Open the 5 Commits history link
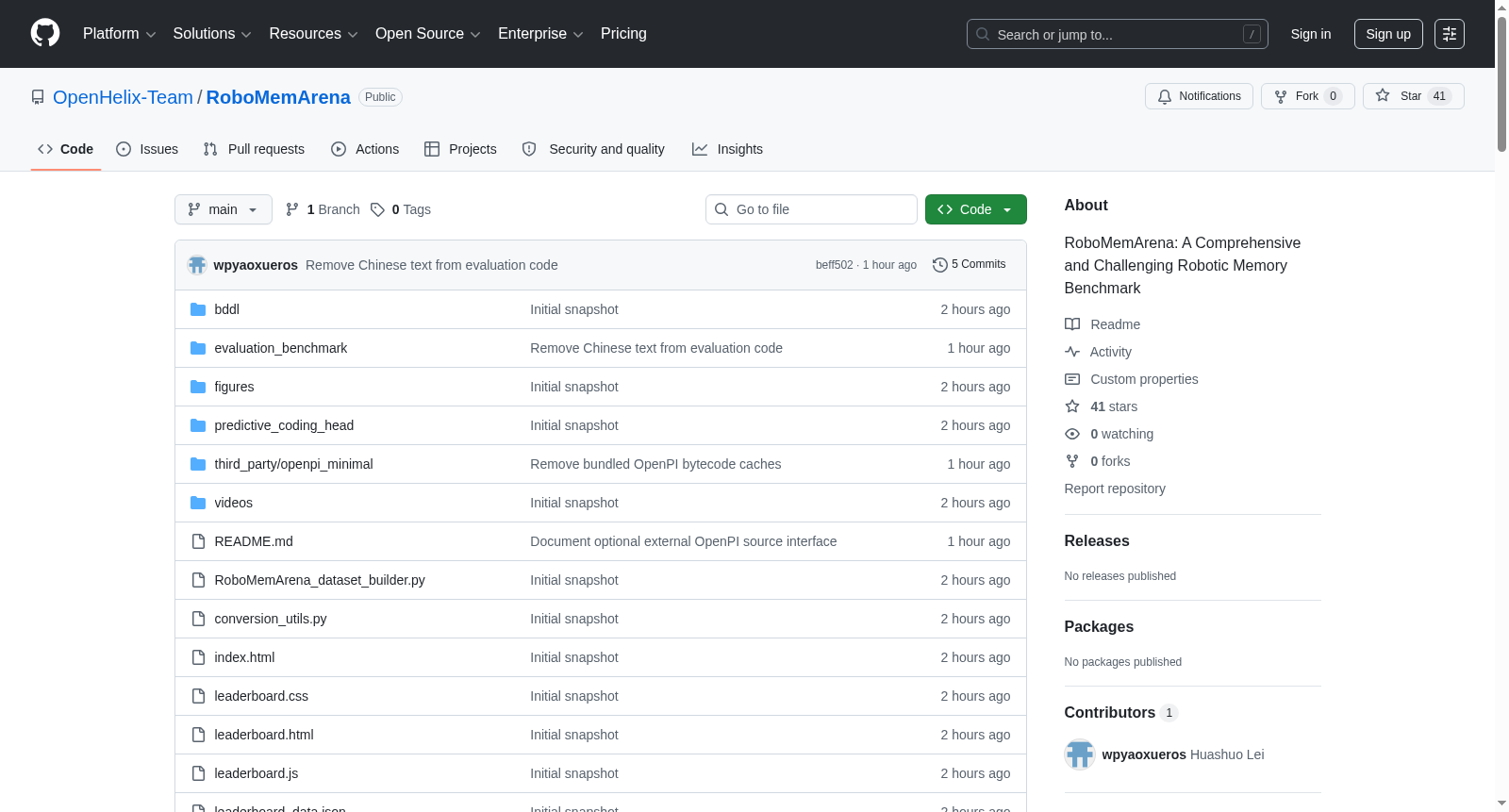The width and height of the screenshot is (1509, 812). point(969,264)
